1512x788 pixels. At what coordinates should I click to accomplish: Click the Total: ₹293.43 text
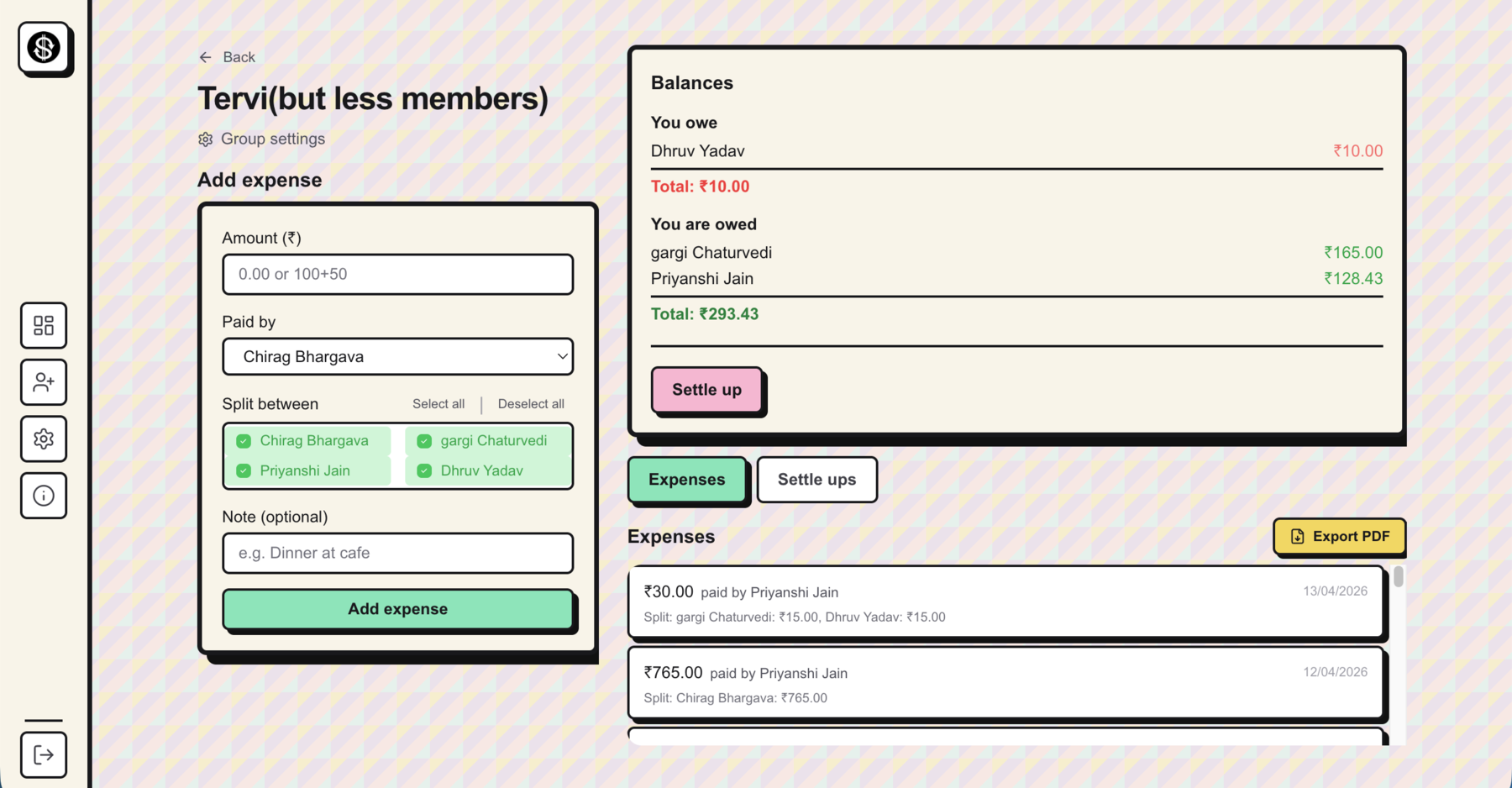click(x=705, y=314)
